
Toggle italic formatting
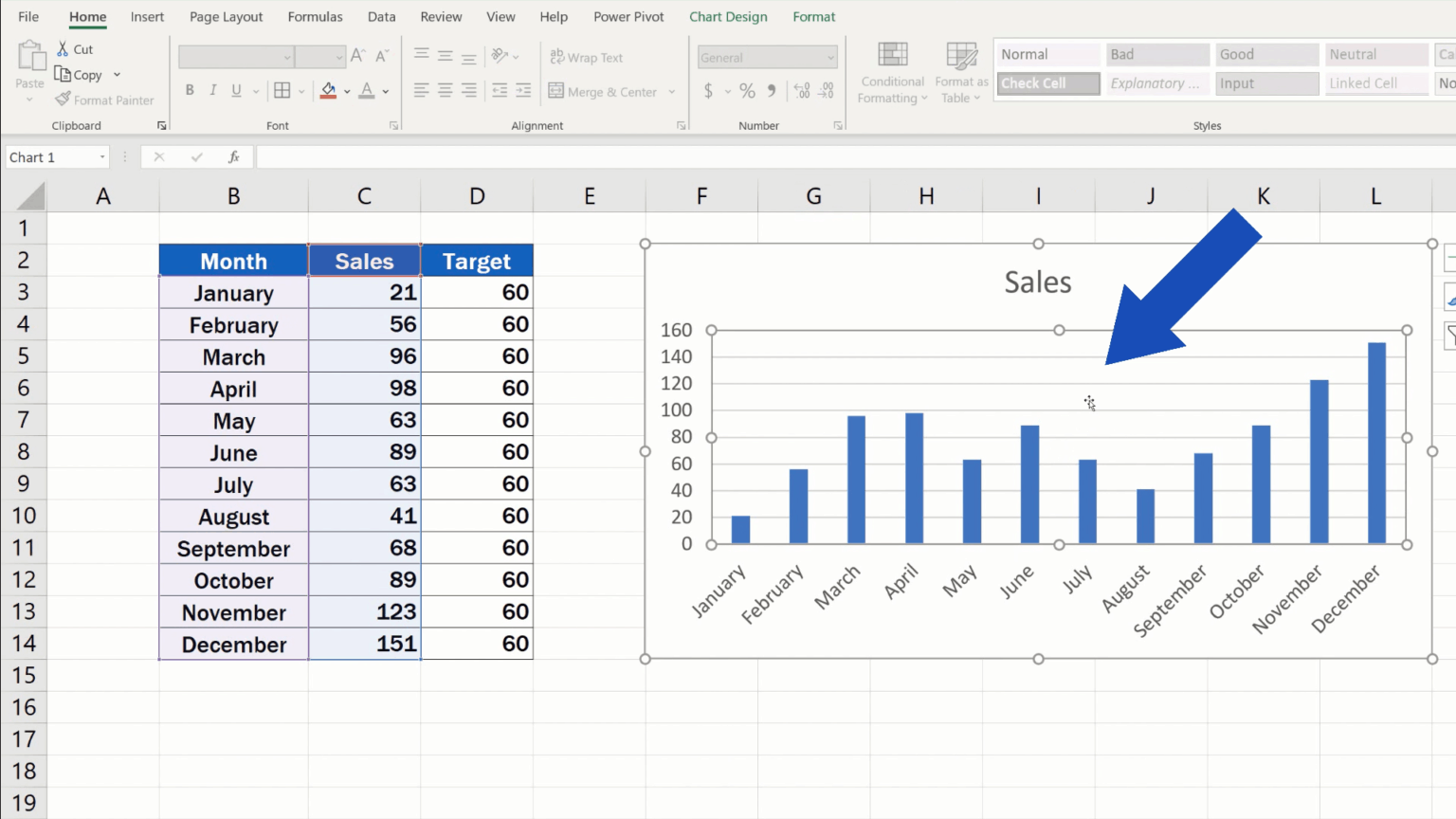coord(211,90)
